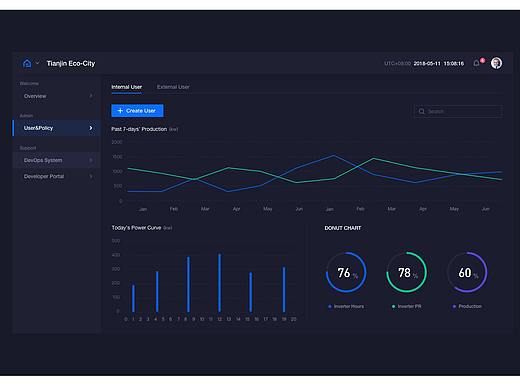Open the notifications bell
520x390 pixels.
coord(476,63)
